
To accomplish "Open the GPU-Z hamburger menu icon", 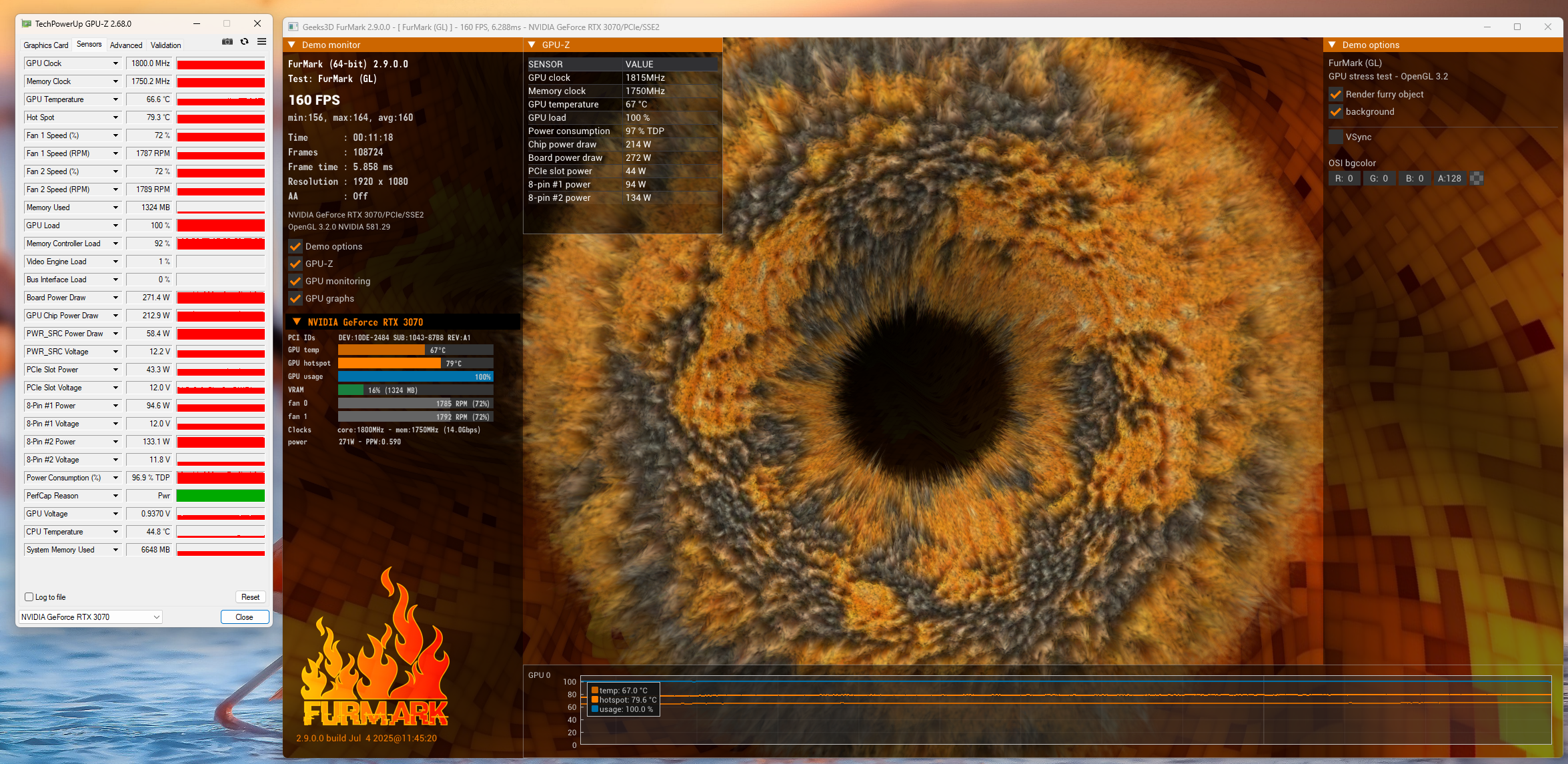I will pyautogui.click(x=261, y=41).
